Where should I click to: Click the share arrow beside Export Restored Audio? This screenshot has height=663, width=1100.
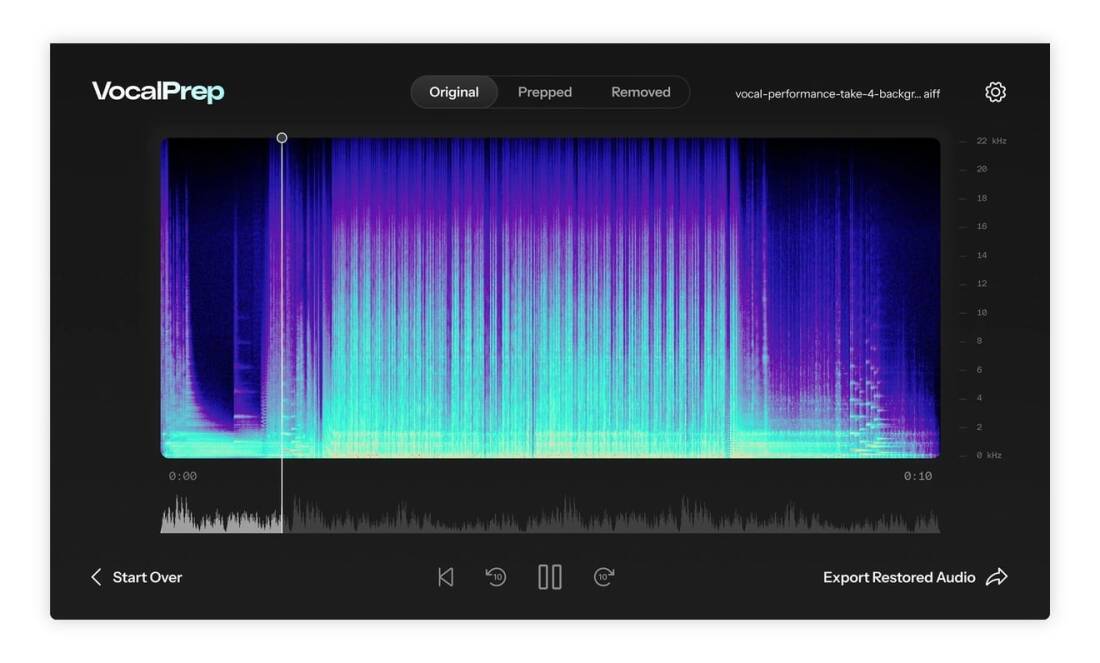pos(997,577)
